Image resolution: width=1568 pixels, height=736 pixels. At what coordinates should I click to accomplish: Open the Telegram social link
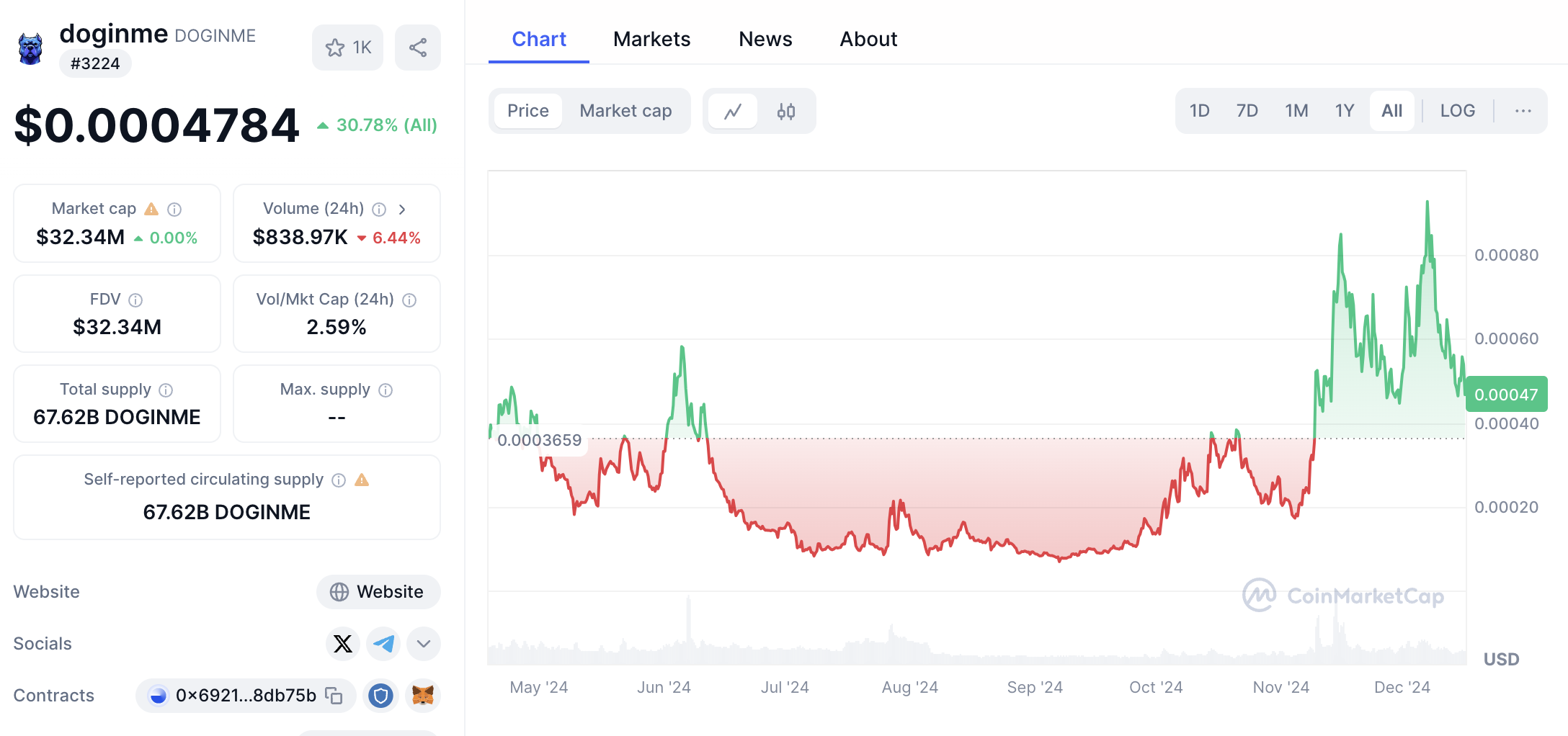tap(383, 644)
